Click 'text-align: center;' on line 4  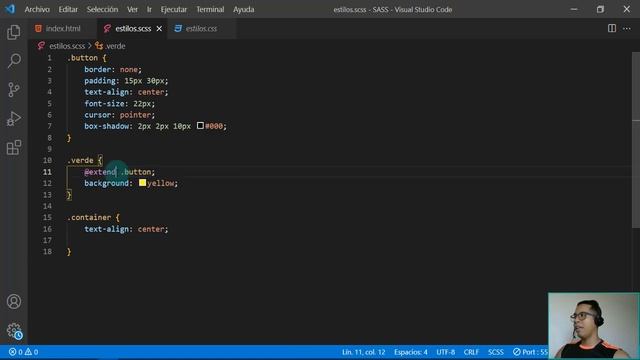pyautogui.click(x=126, y=92)
